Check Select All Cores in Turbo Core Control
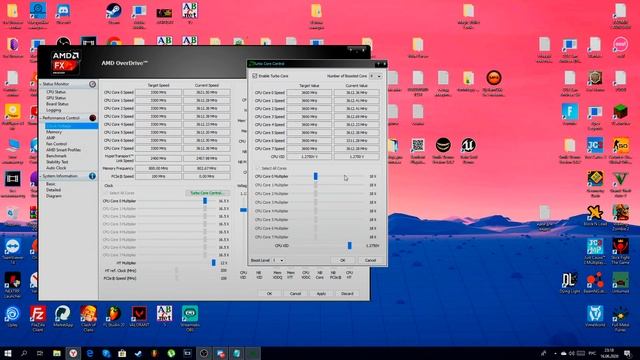 pos(258,168)
